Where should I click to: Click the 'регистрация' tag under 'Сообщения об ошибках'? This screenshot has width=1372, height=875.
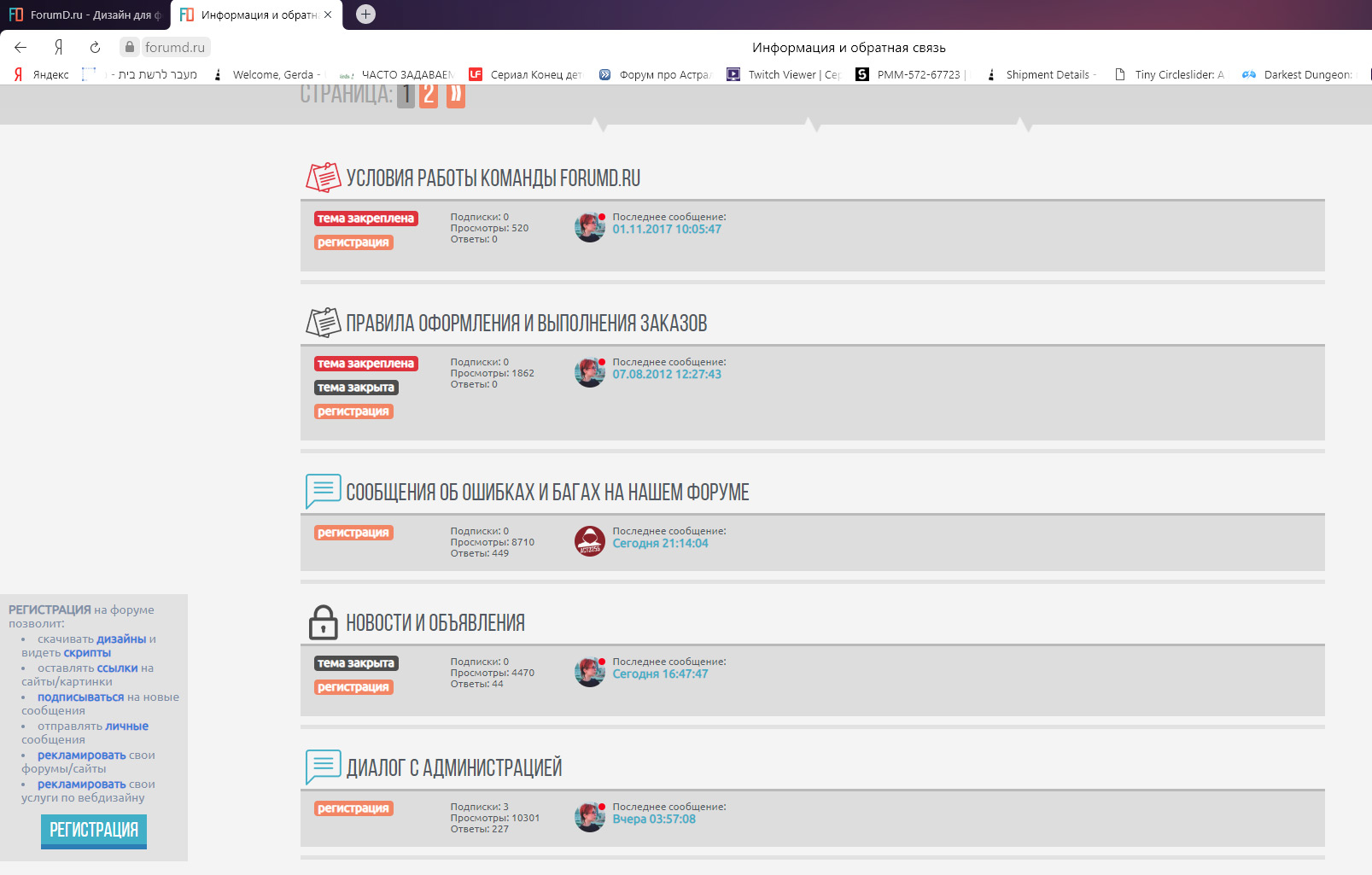pos(353,533)
